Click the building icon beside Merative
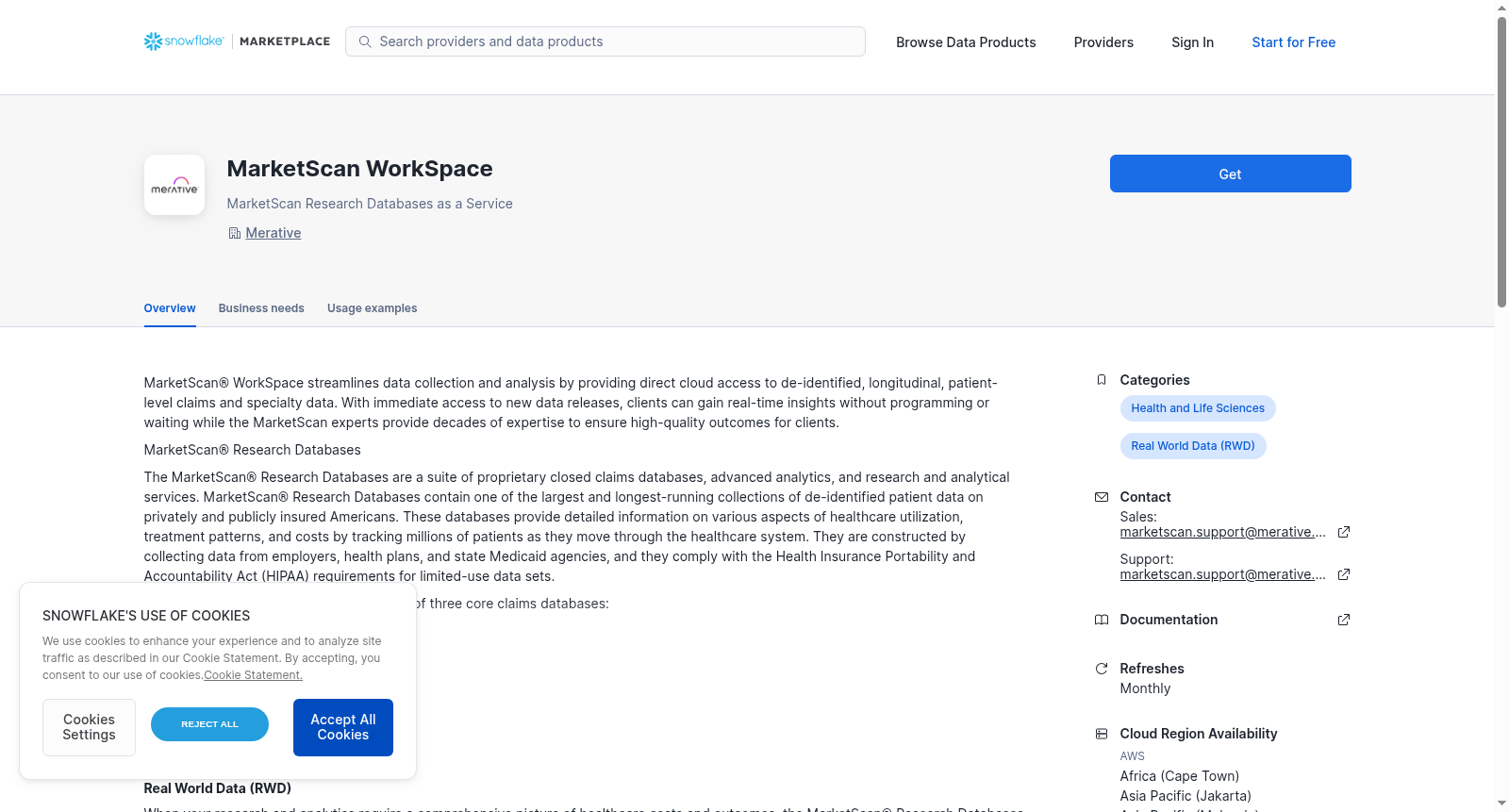Viewport: 1509px width, 812px height. [234, 233]
